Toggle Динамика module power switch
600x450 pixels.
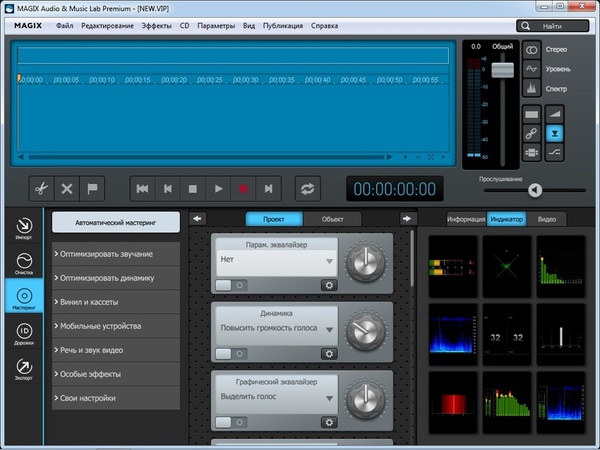click(x=231, y=354)
